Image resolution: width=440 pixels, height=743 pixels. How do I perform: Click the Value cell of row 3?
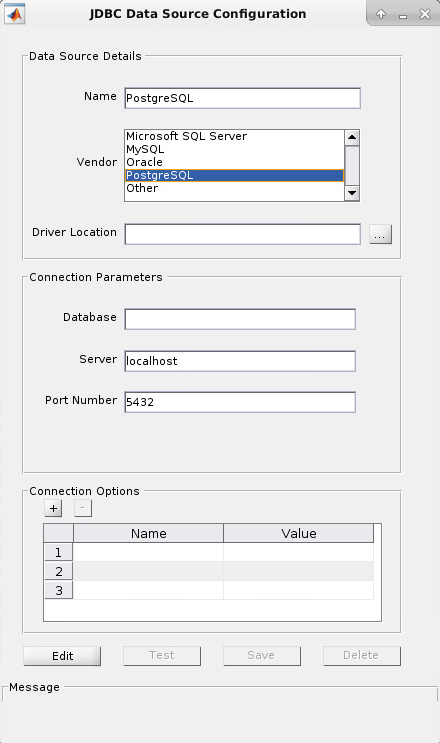point(298,590)
